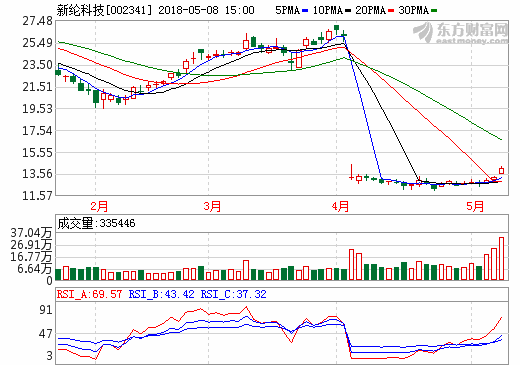Click the 6.64万 volume axis label
The image size is (520, 365).
point(35,269)
